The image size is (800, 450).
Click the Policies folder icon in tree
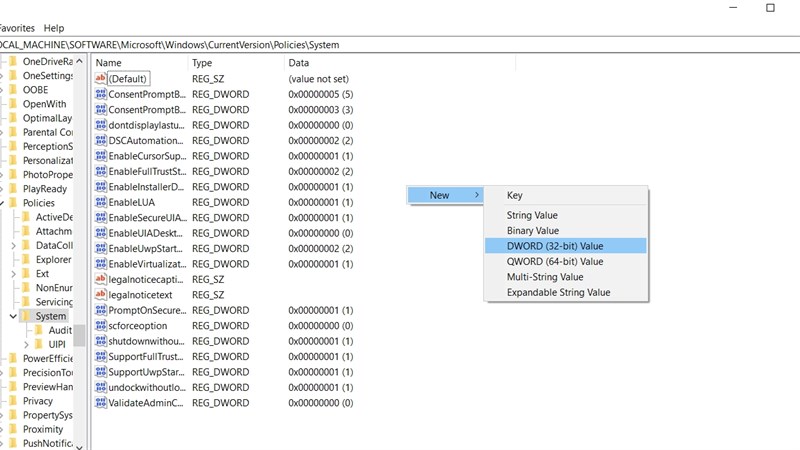pyautogui.click(x=12, y=202)
